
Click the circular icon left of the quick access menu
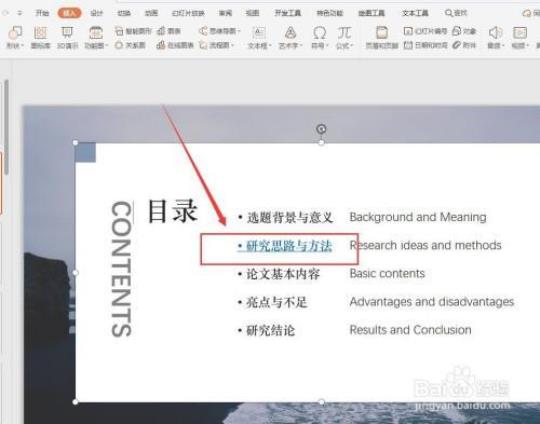pyautogui.click(x=6, y=13)
